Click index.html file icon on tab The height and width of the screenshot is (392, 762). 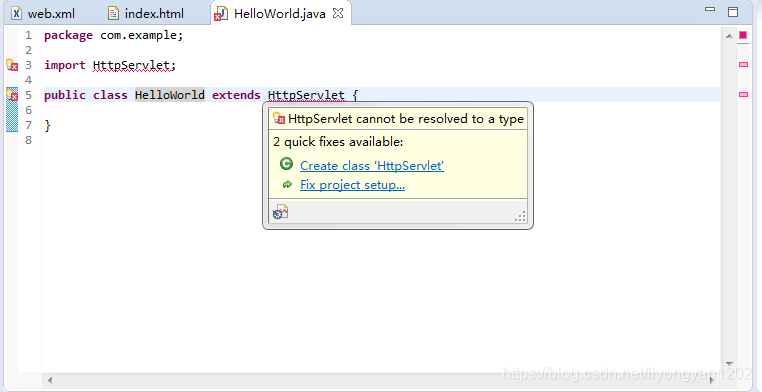click(113, 13)
